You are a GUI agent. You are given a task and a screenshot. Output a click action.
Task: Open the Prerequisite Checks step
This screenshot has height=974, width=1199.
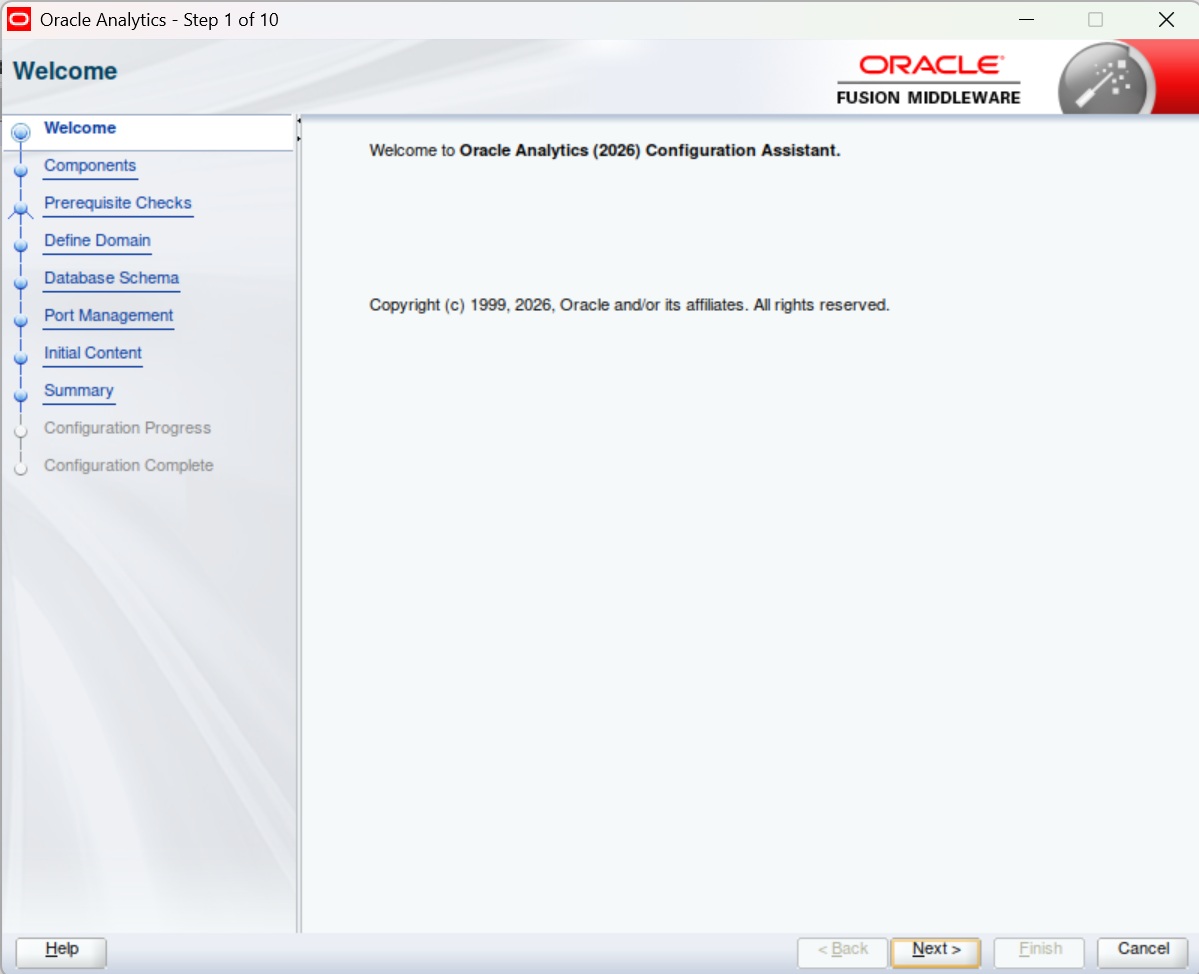[118, 203]
